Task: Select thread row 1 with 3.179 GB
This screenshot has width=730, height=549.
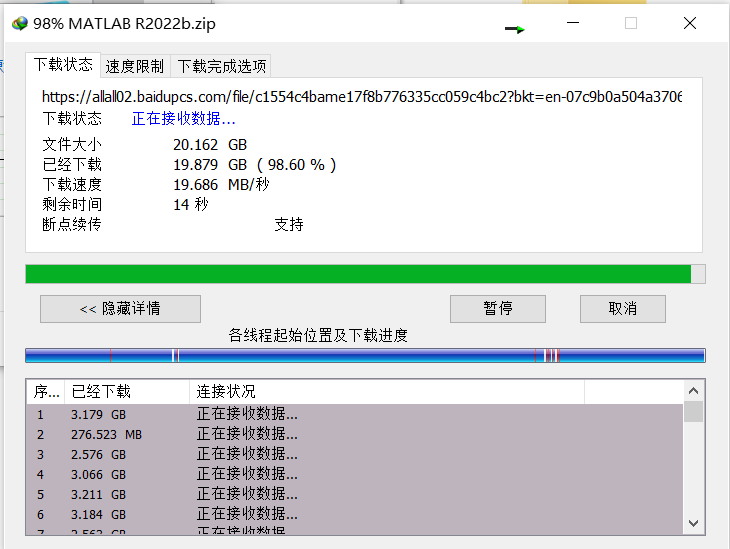Action: pyautogui.click(x=355, y=414)
